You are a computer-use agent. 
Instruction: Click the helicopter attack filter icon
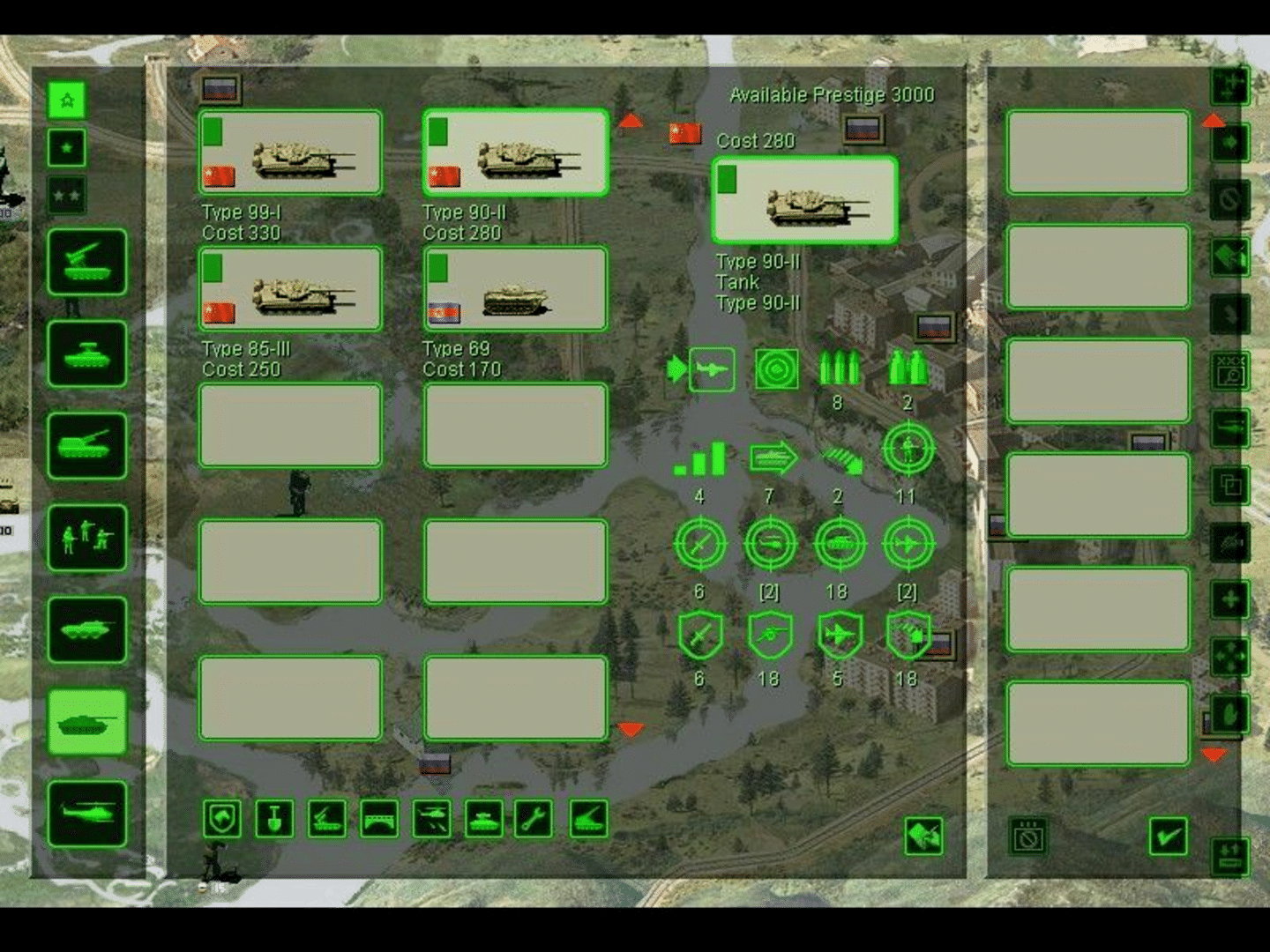click(x=431, y=819)
